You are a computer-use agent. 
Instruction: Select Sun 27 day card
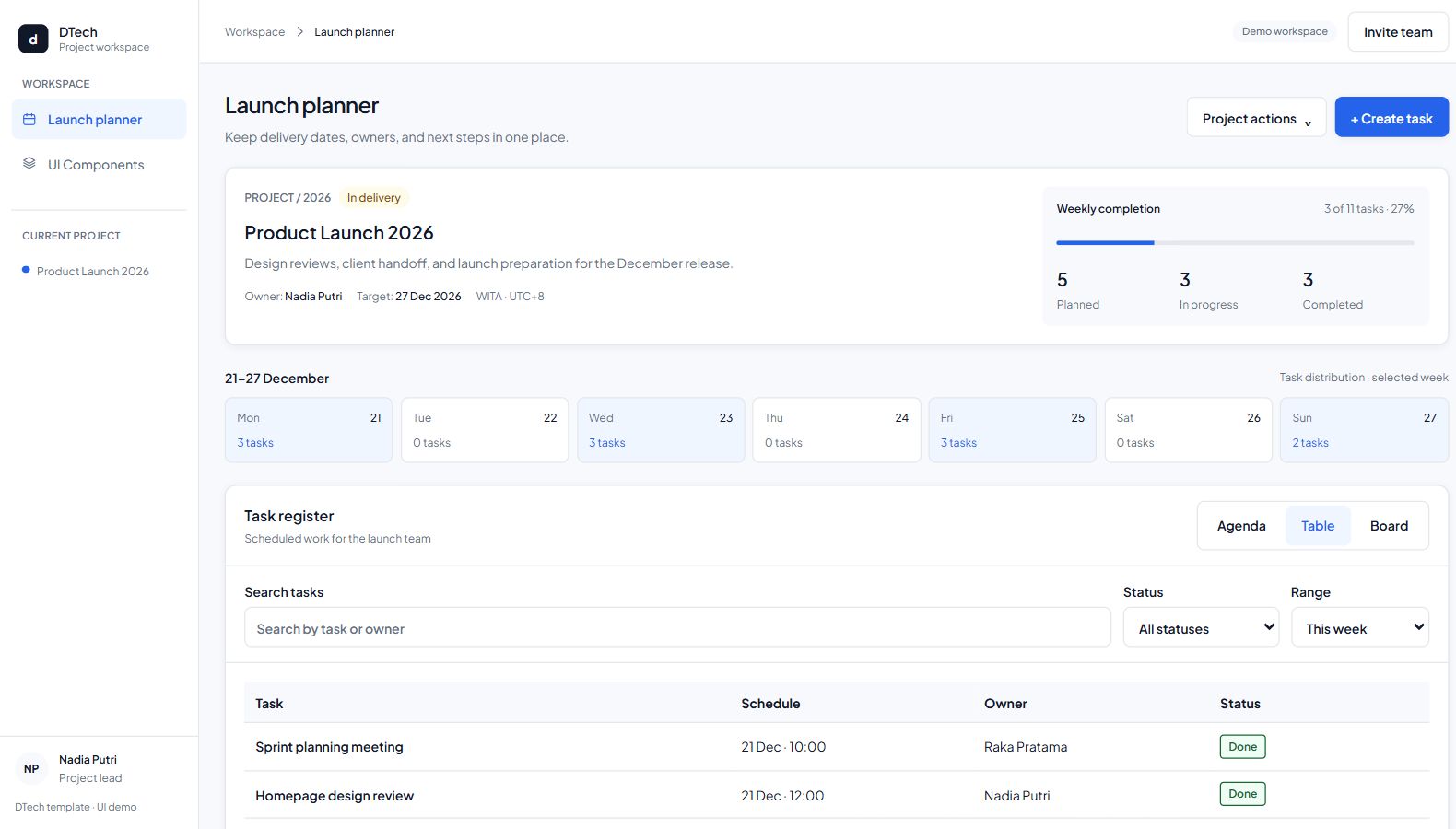[1365, 430]
